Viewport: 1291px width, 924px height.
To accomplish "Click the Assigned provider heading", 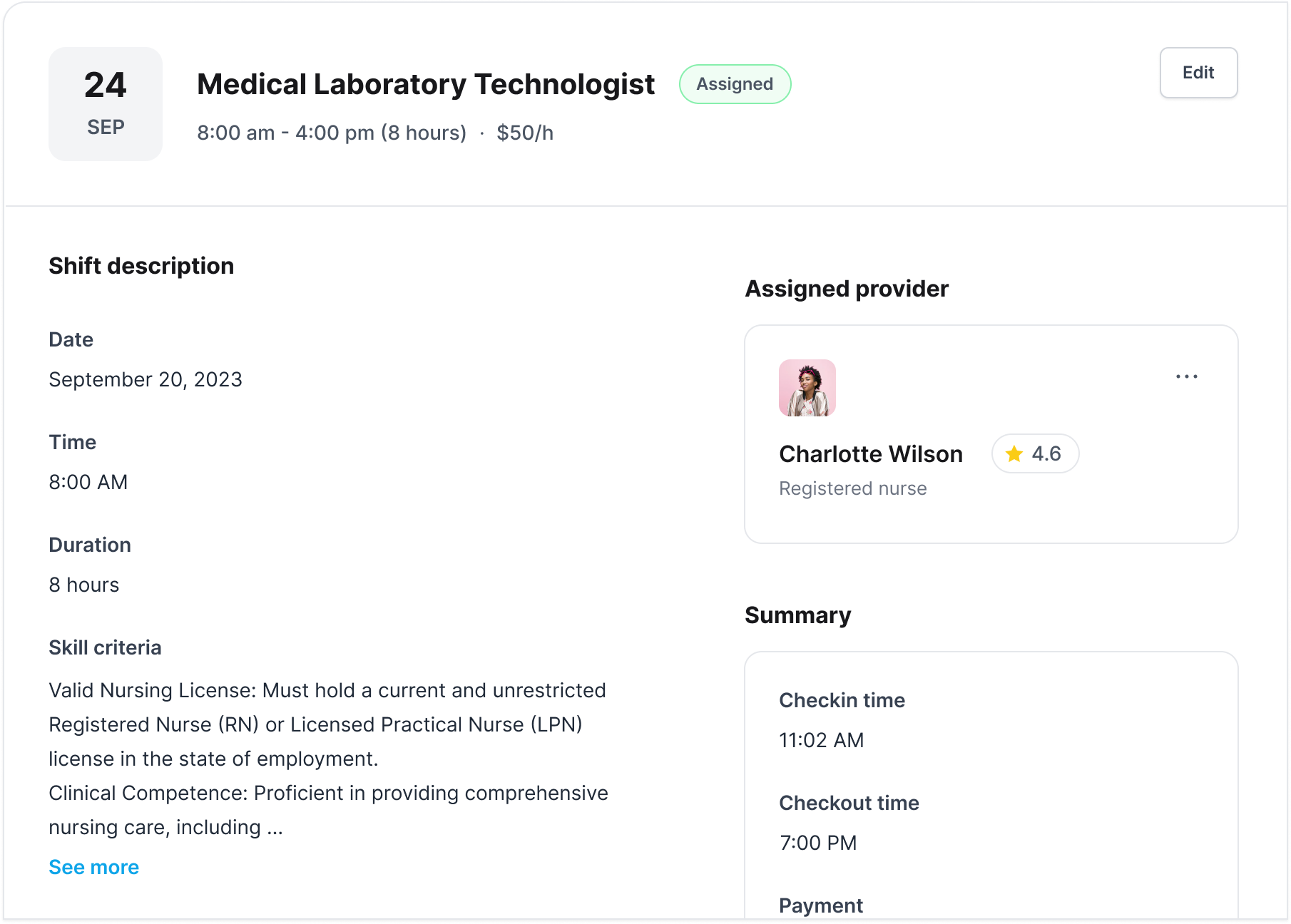I will (x=847, y=289).
